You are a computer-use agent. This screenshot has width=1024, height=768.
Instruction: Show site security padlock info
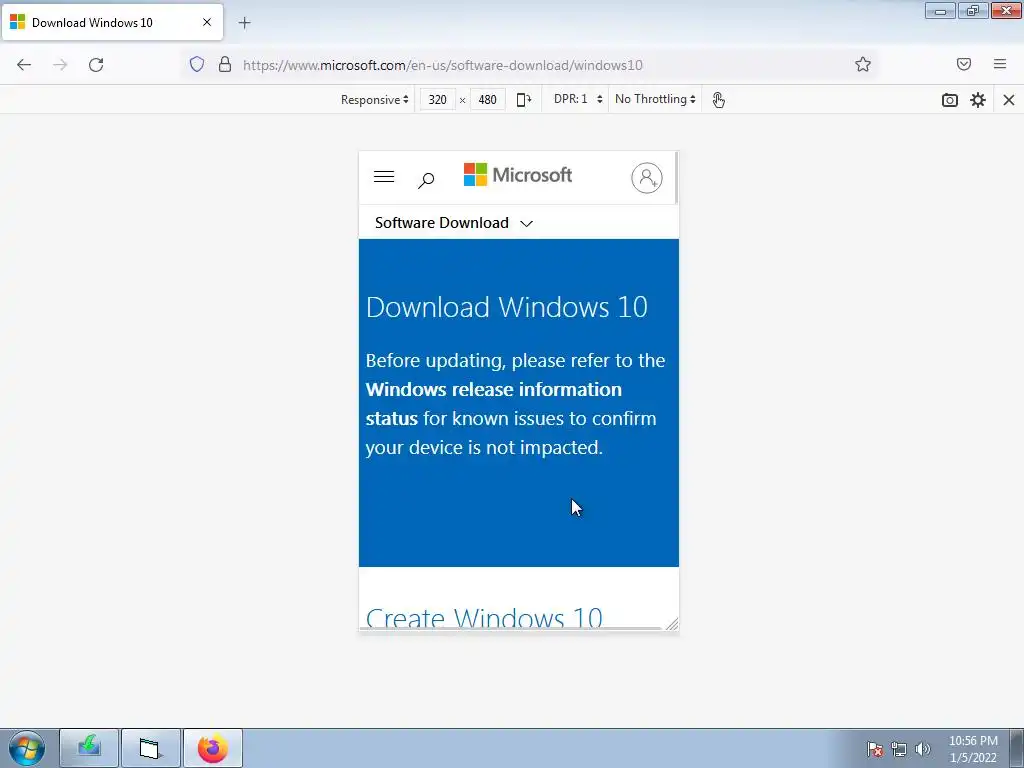click(x=225, y=64)
